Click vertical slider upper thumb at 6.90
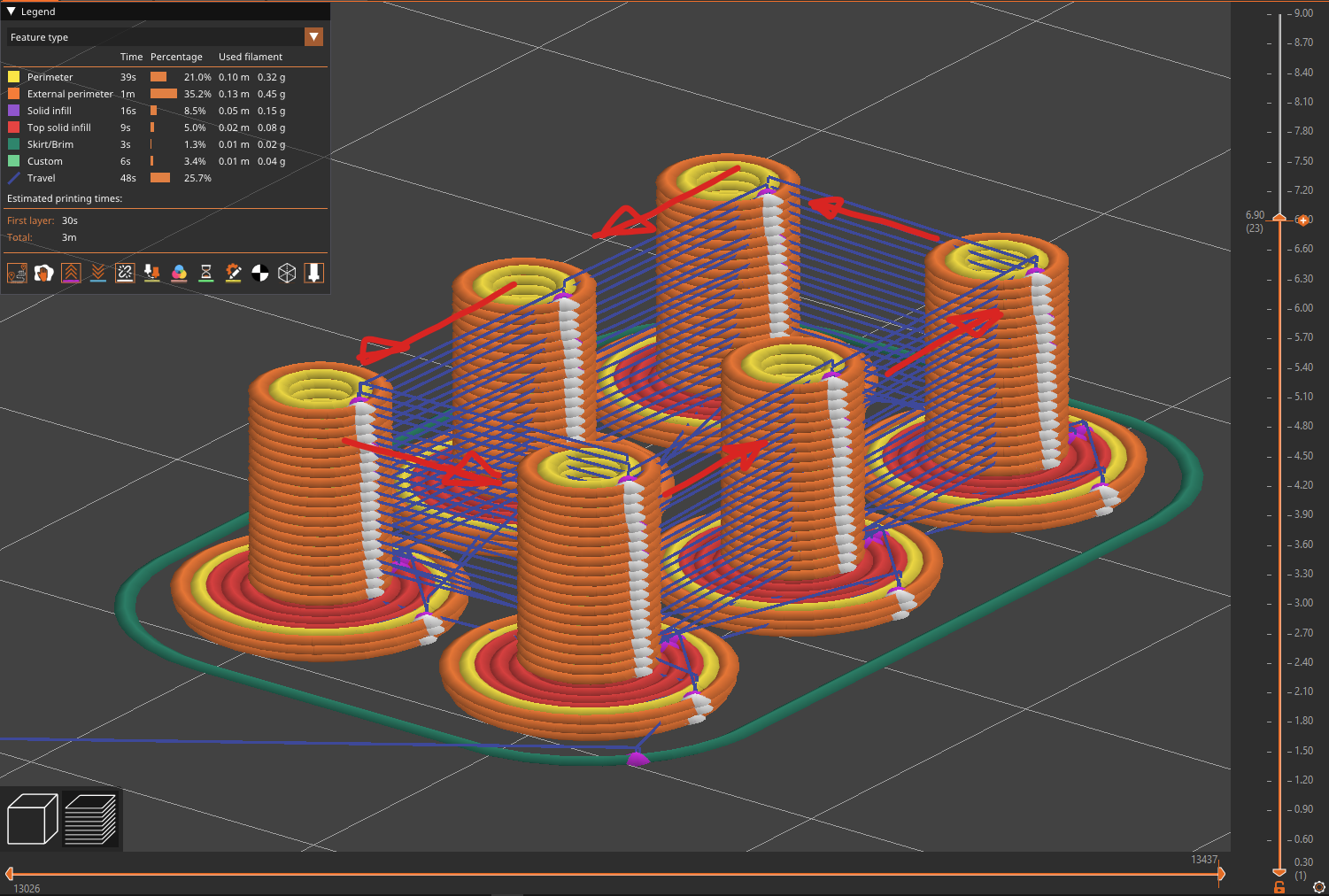The image size is (1329, 896). (1279, 217)
